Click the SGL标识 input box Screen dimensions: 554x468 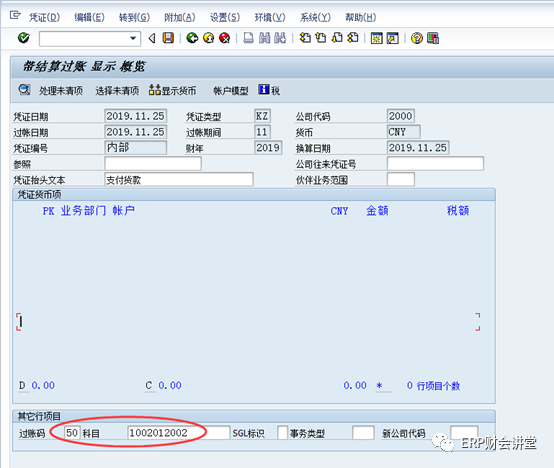coord(282,433)
